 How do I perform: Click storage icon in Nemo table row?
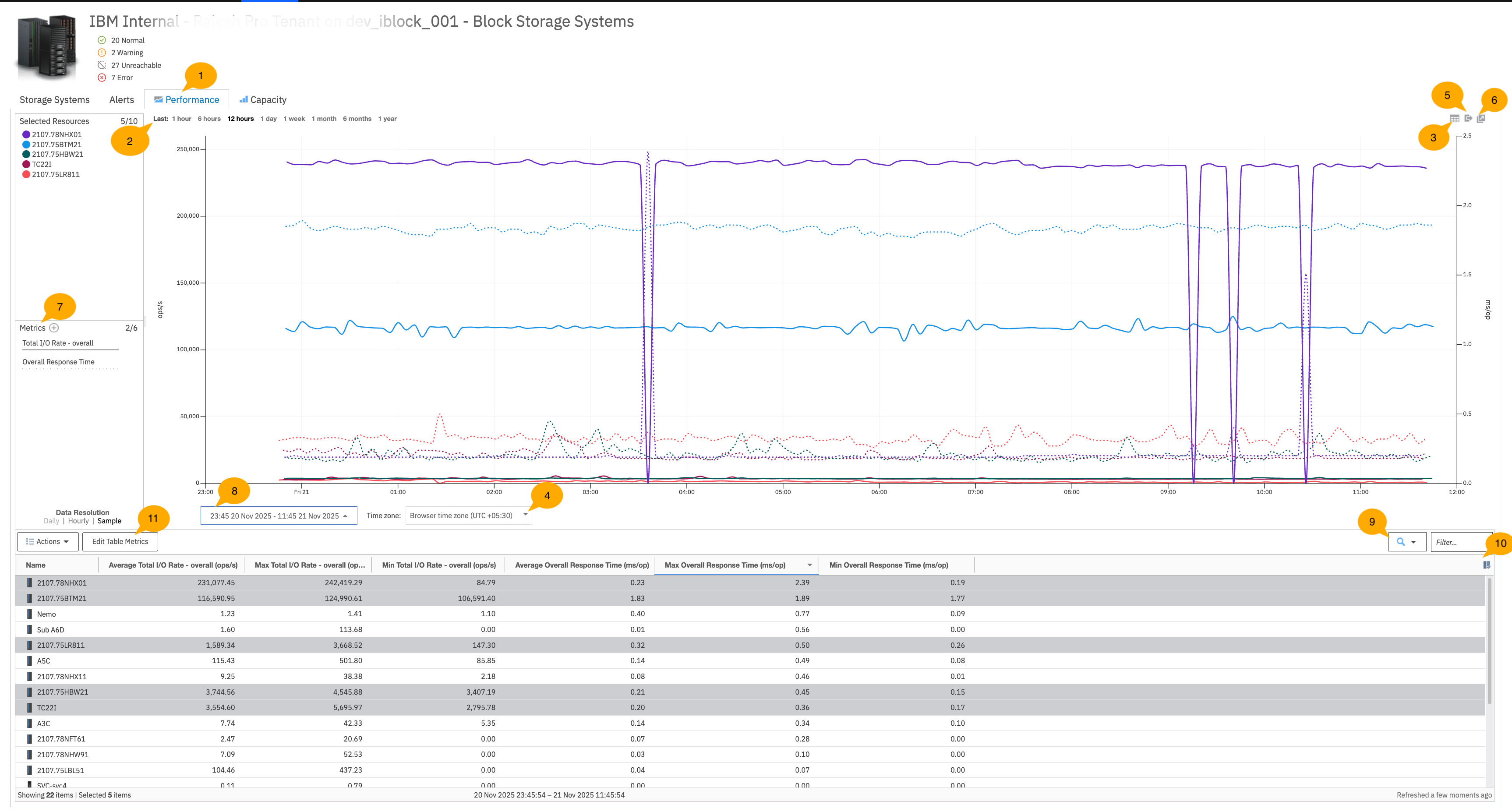click(x=29, y=614)
